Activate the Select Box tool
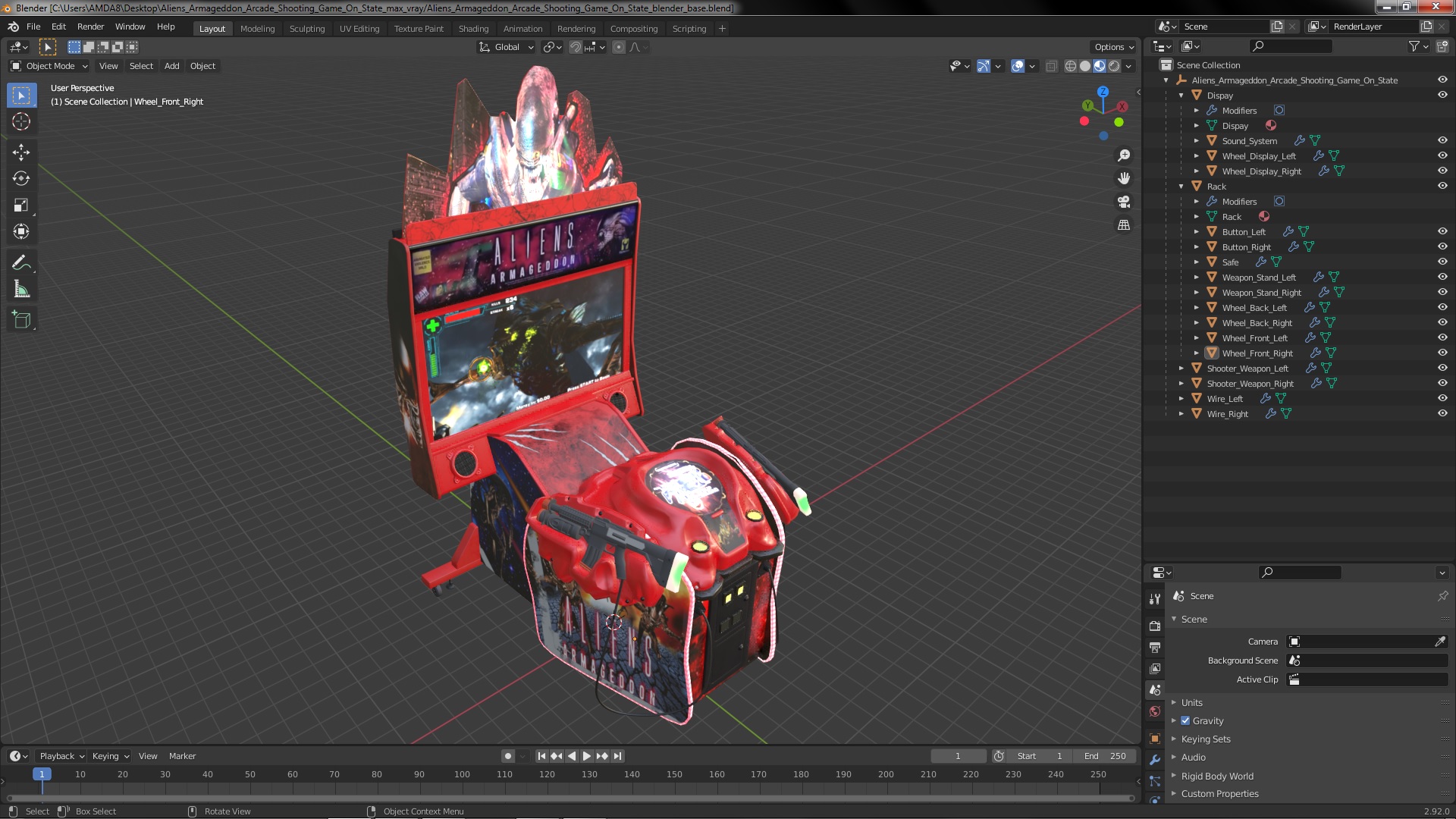This screenshot has width=1456, height=819. tap(21, 95)
